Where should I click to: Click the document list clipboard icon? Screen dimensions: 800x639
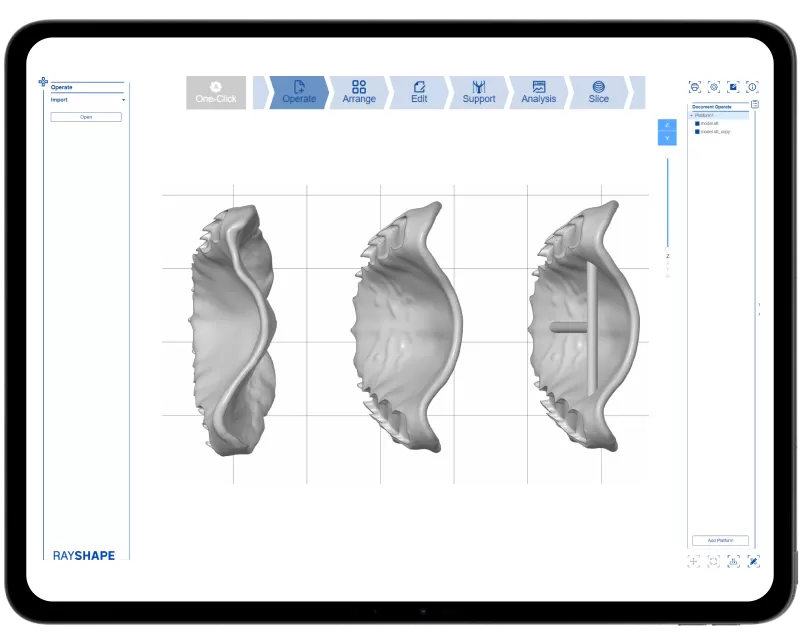tap(755, 104)
